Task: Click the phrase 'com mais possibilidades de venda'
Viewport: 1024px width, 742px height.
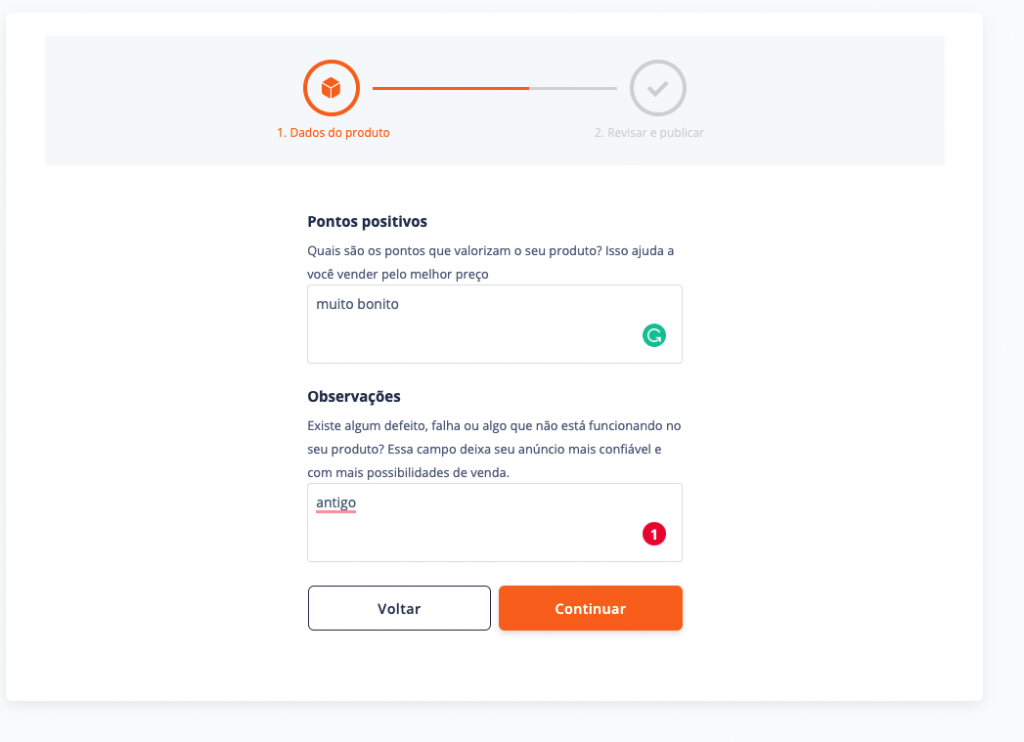Action: pyautogui.click(x=408, y=472)
